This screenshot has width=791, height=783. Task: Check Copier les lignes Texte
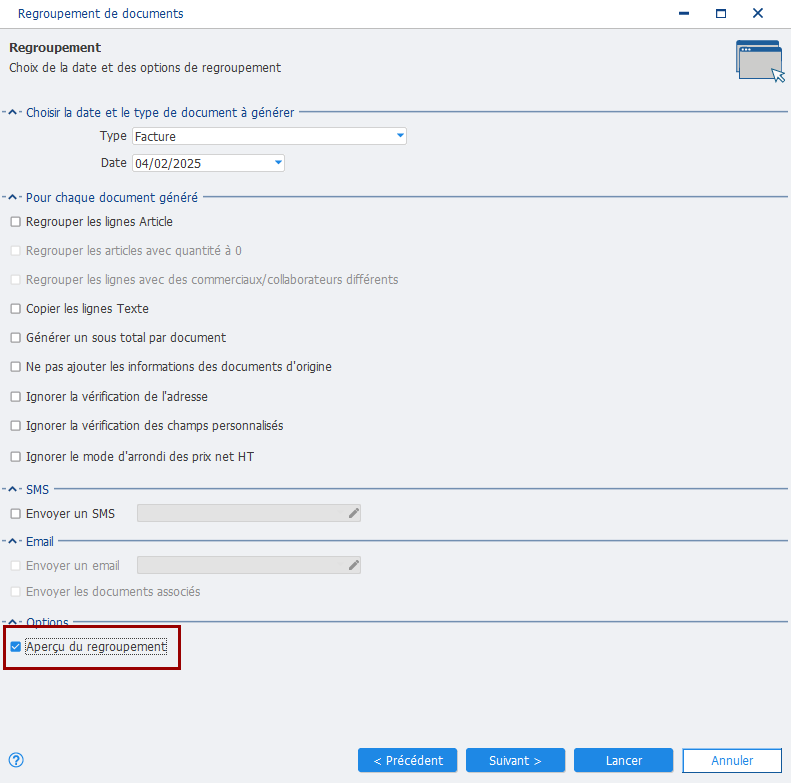[16, 309]
